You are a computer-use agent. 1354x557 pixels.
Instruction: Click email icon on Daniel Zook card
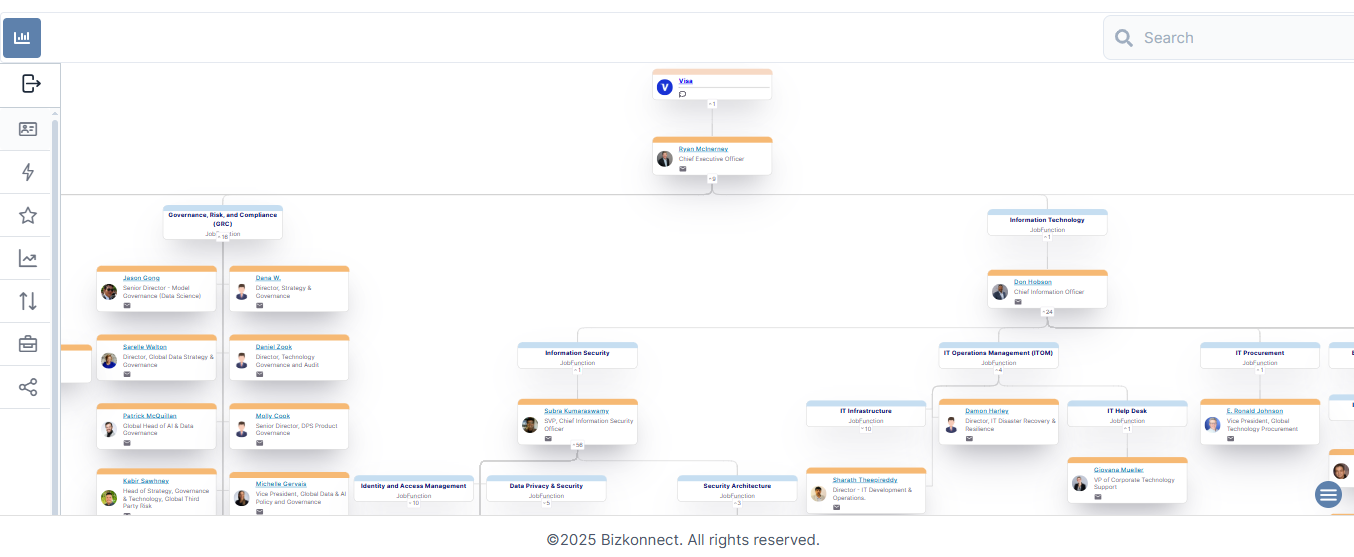click(260, 374)
